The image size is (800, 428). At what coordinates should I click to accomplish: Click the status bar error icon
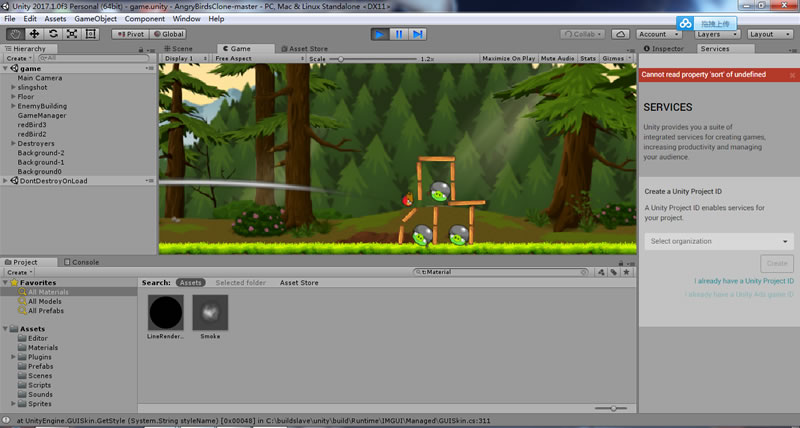[6, 421]
